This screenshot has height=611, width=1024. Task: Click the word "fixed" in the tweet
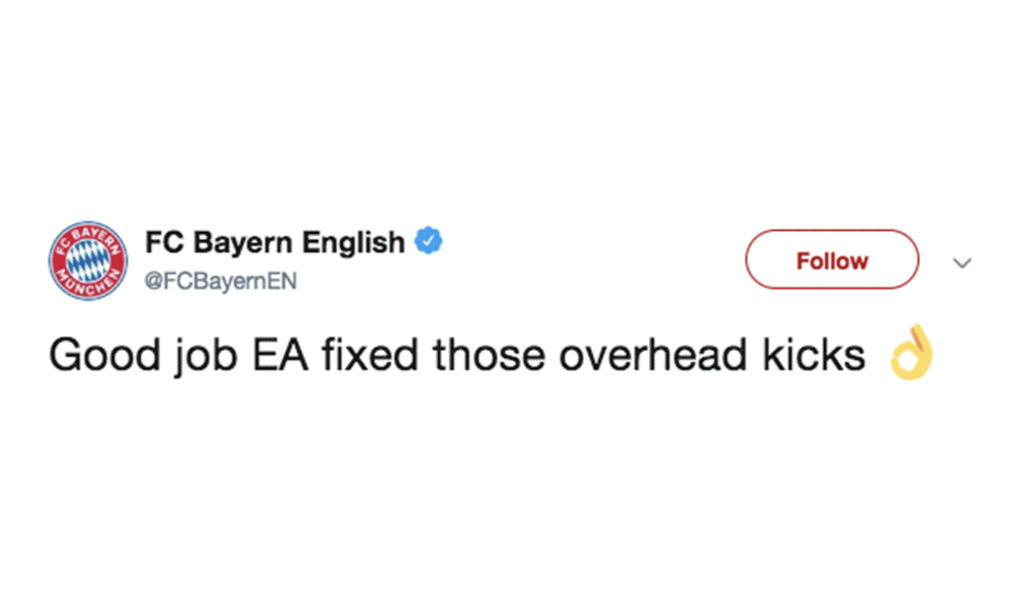point(370,355)
